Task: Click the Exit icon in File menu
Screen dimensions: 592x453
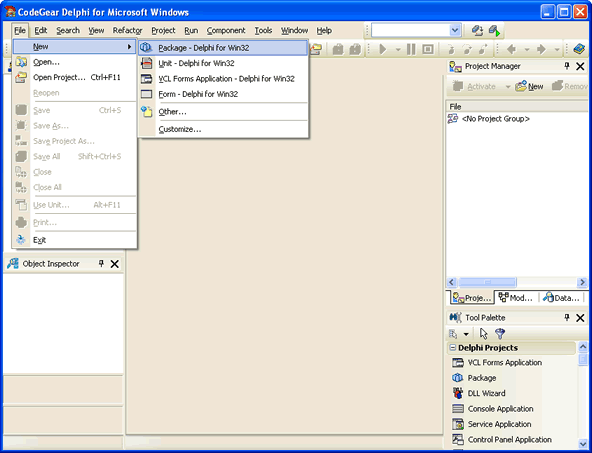Action: click(x=21, y=240)
